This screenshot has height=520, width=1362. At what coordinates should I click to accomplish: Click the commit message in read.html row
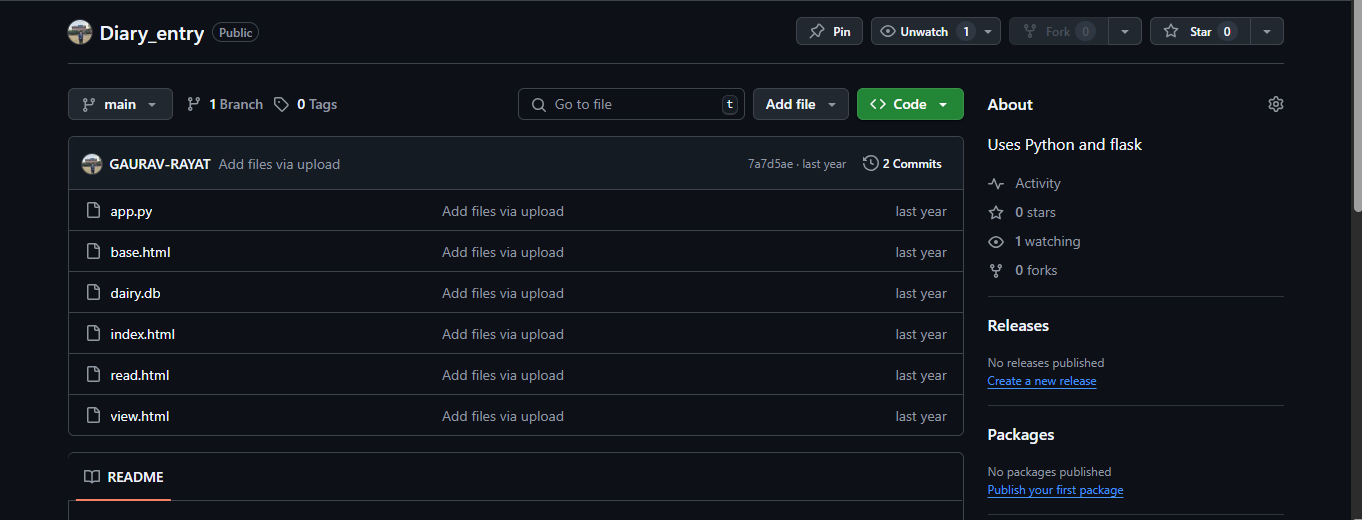click(503, 375)
